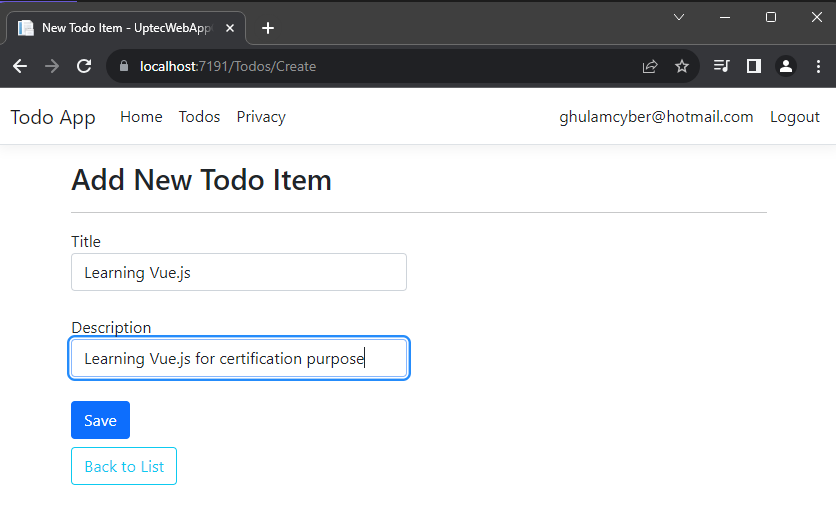The image size is (836, 527).
Task: Open the Chrome profile avatar
Action: [786, 67]
